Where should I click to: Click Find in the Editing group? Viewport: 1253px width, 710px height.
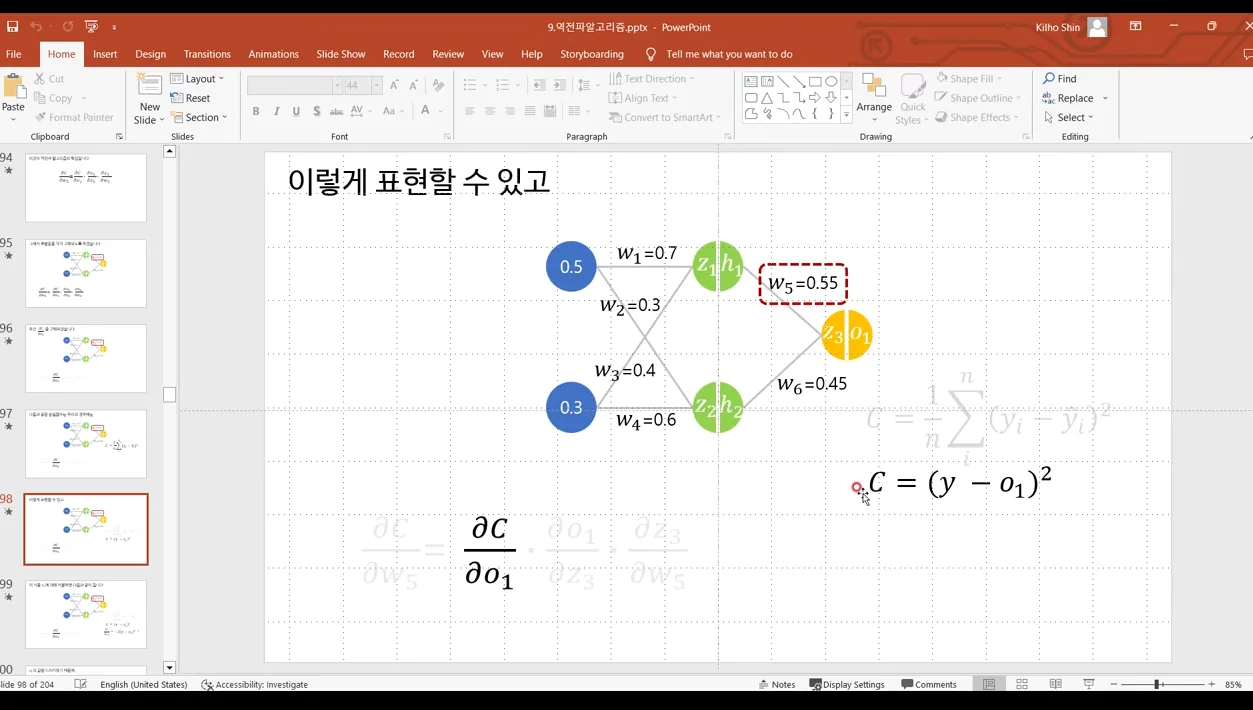(x=1060, y=79)
